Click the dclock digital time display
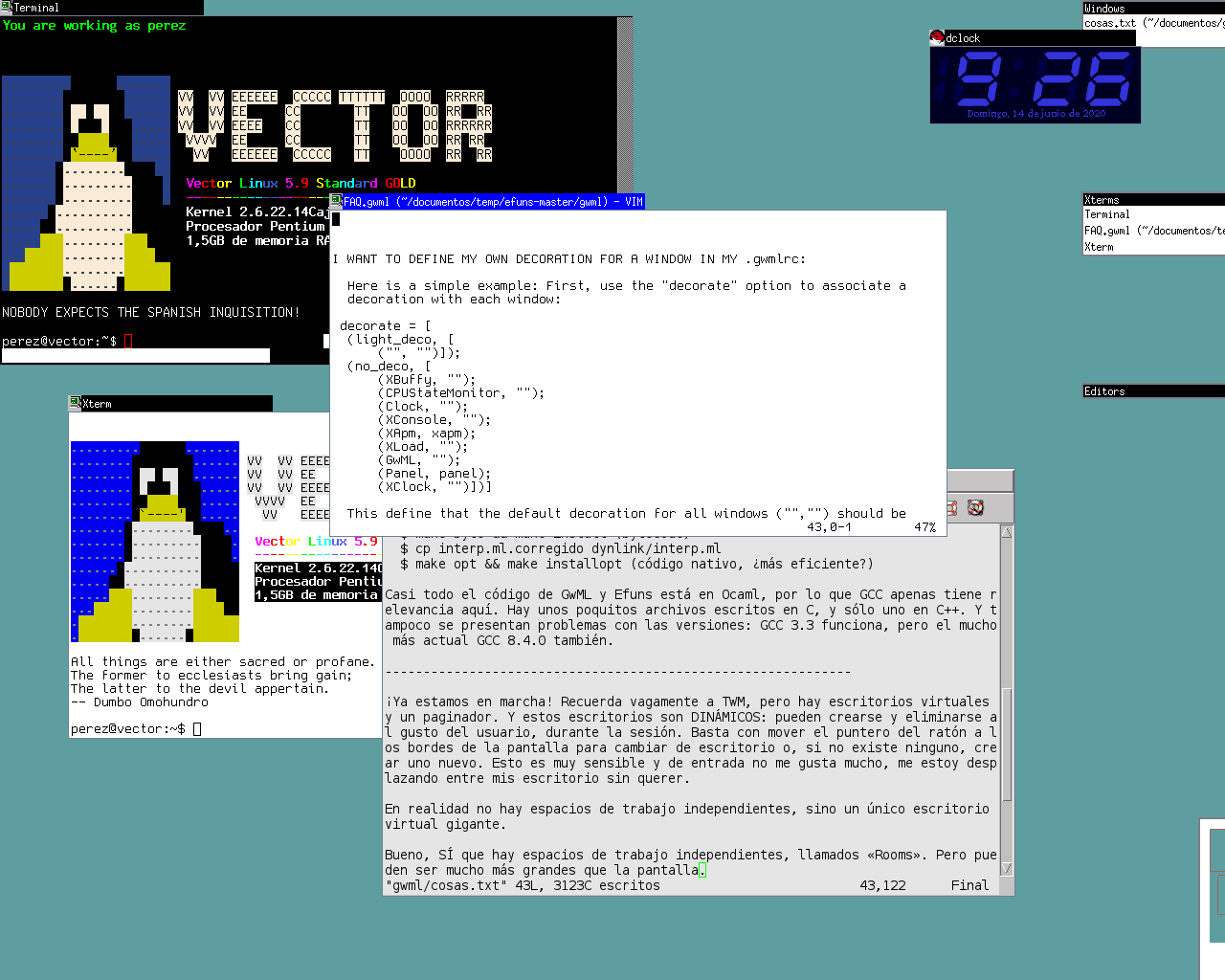 click(1036, 78)
